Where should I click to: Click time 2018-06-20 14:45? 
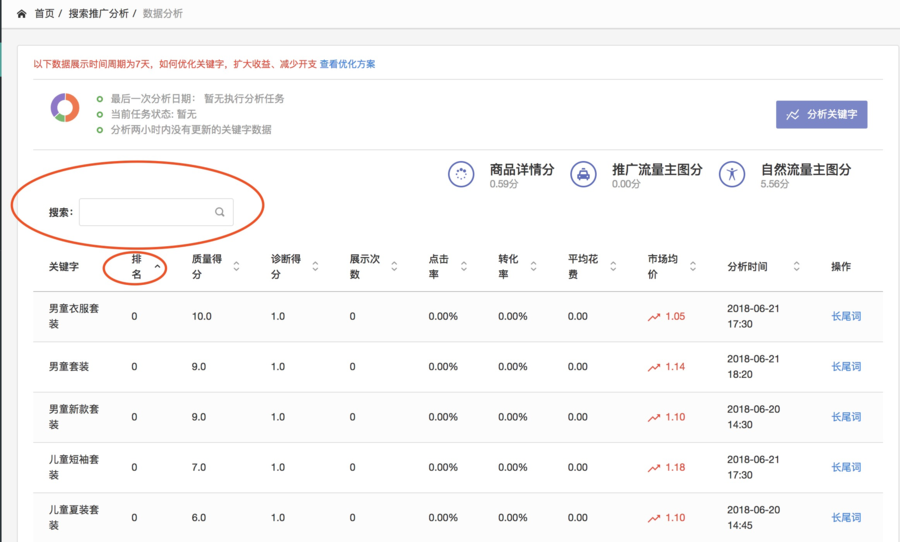[x=753, y=517]
